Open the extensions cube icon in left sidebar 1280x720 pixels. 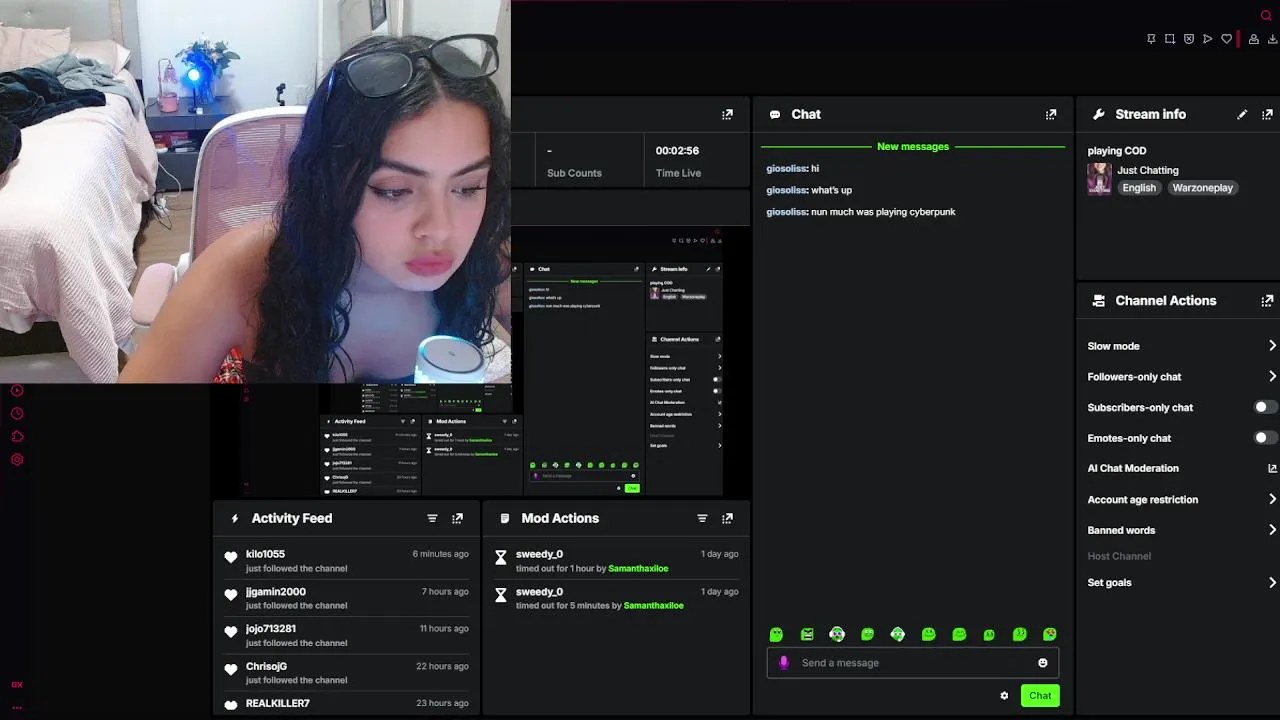(x=17, y=437)
